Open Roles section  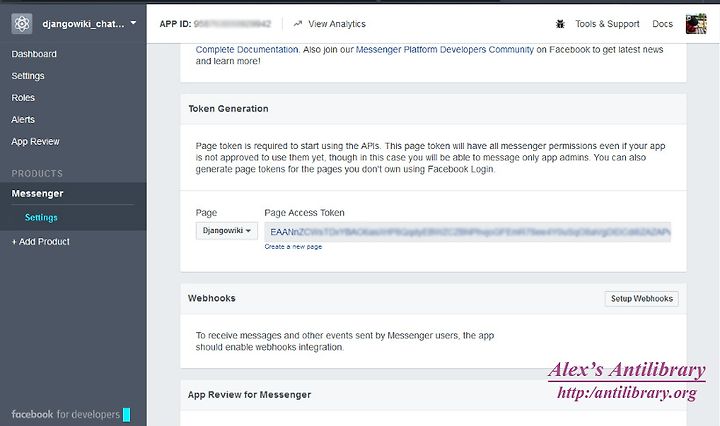(23, 98)
